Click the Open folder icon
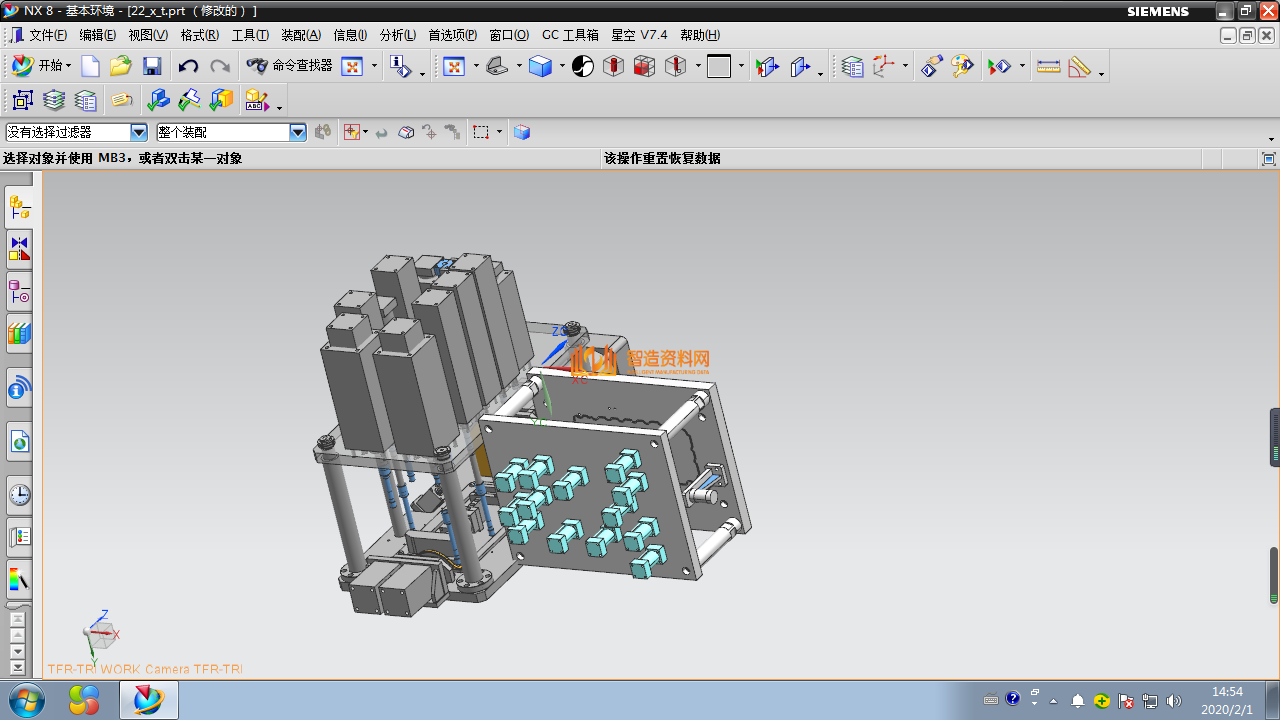The image size is (1280, 720). 121,67
